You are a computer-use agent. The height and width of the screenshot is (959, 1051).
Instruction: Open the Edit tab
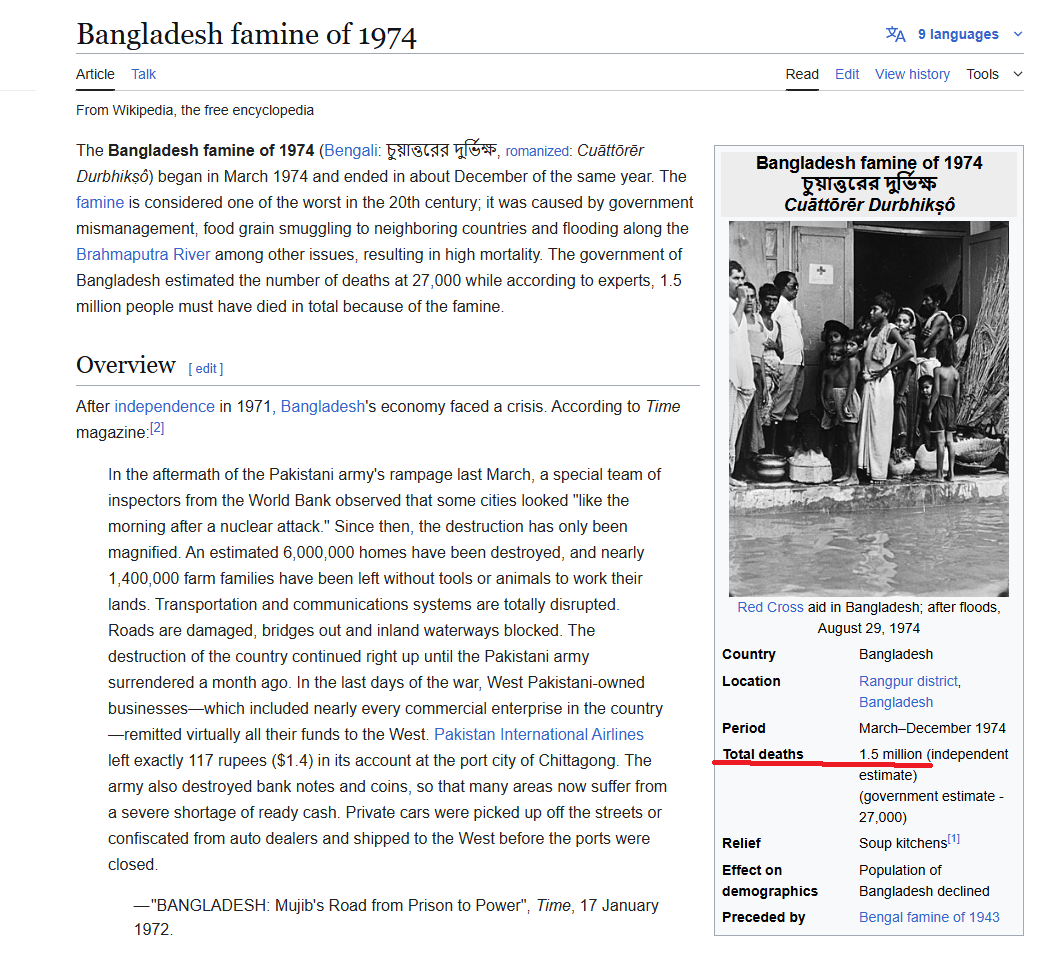coord(847,74)
